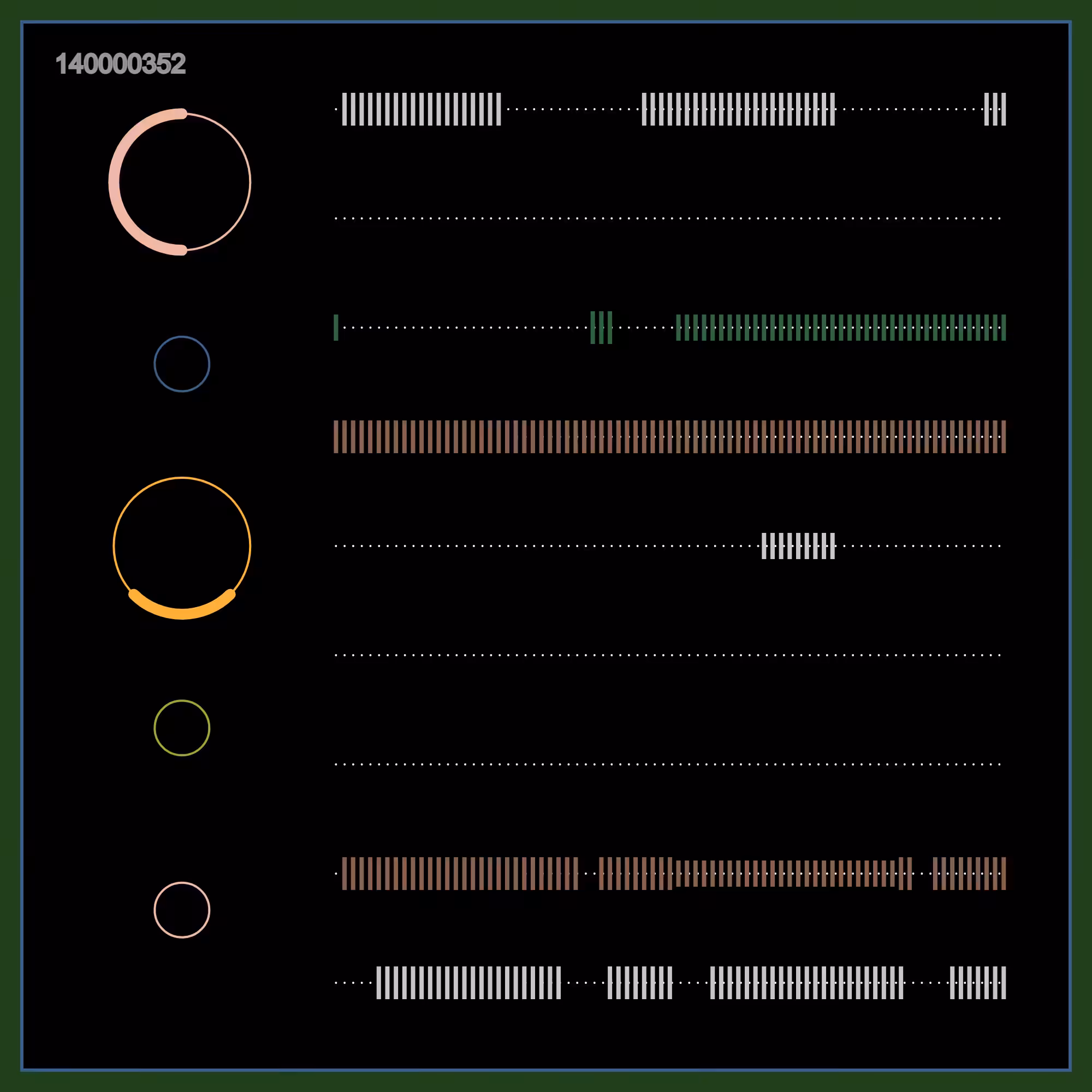Select the three-bar white group ending the top row
The image size is (1092, 1092).
pyautogui.click(x=995, y=109)
